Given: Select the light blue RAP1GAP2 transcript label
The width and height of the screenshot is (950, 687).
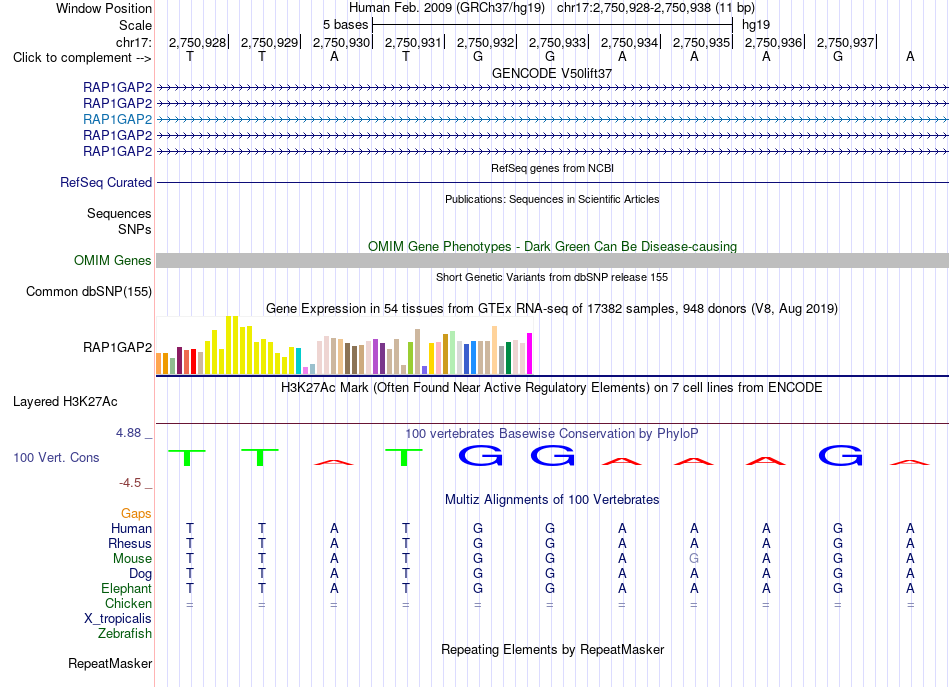Looking at the screenshot, I should tap(118, 119).
